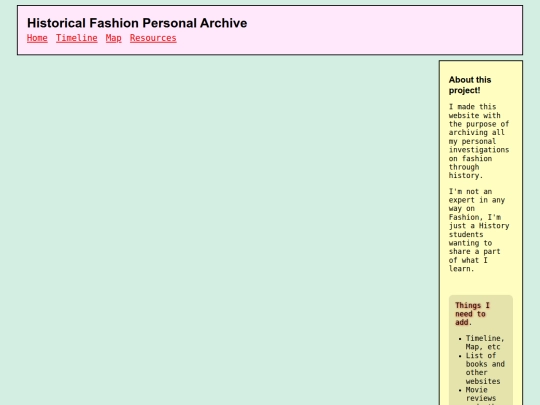
Task: Visit the Resources page link
Action: click(x=153, y=38)
